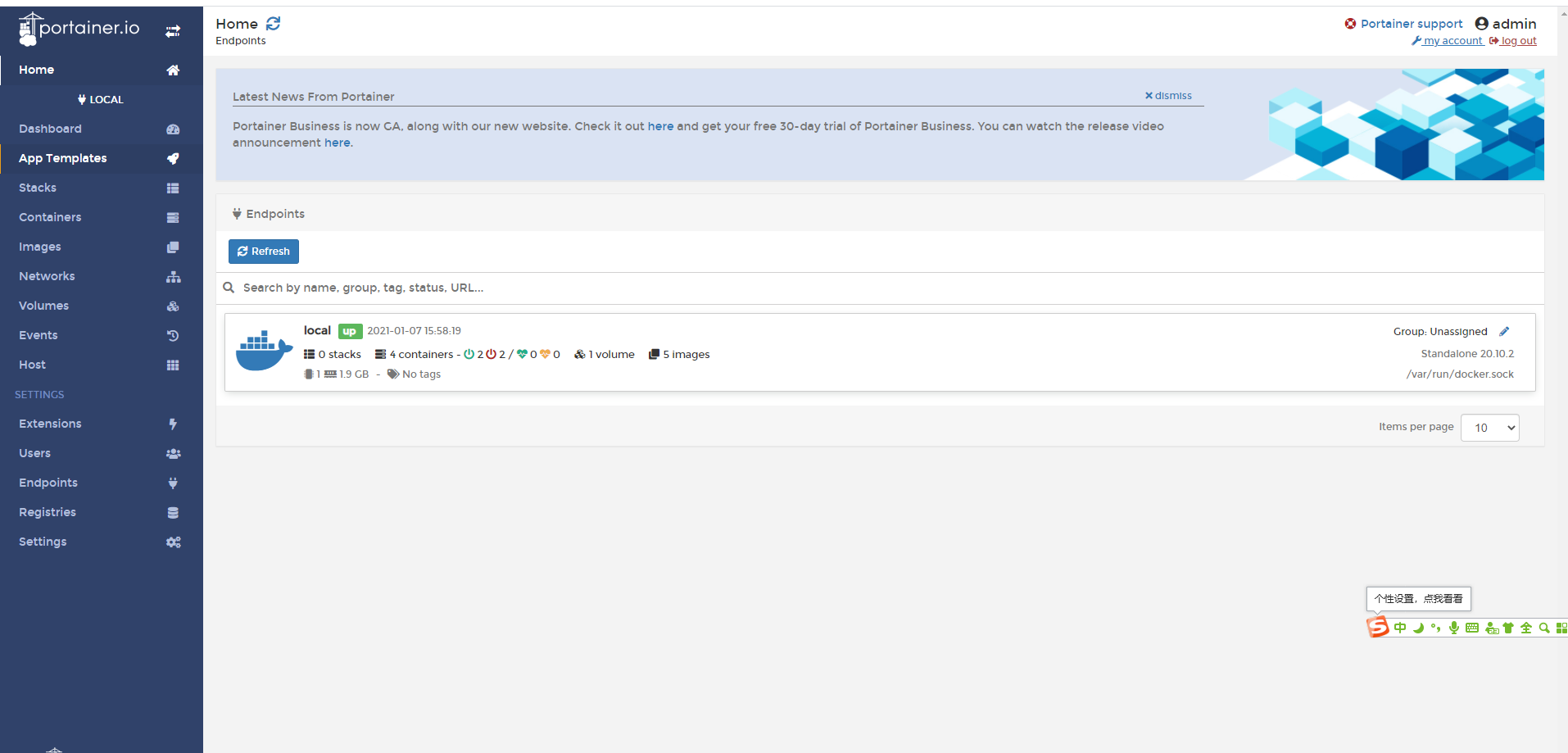Viewport: 1568px width, 753px height.
Task: Click the moon icon in IME toolbar
Action: tap(1418, 628)
